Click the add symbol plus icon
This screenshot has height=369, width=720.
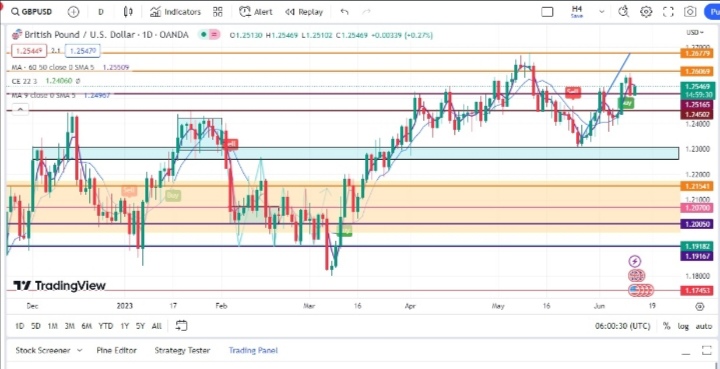pos(73,12)
